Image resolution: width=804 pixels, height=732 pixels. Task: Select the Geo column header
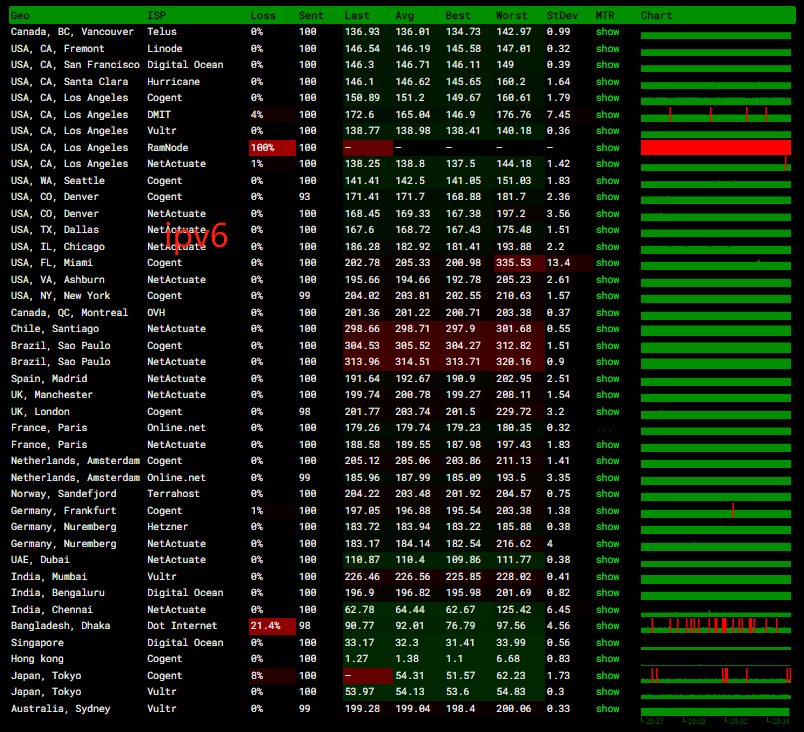[x=21, y=15]
